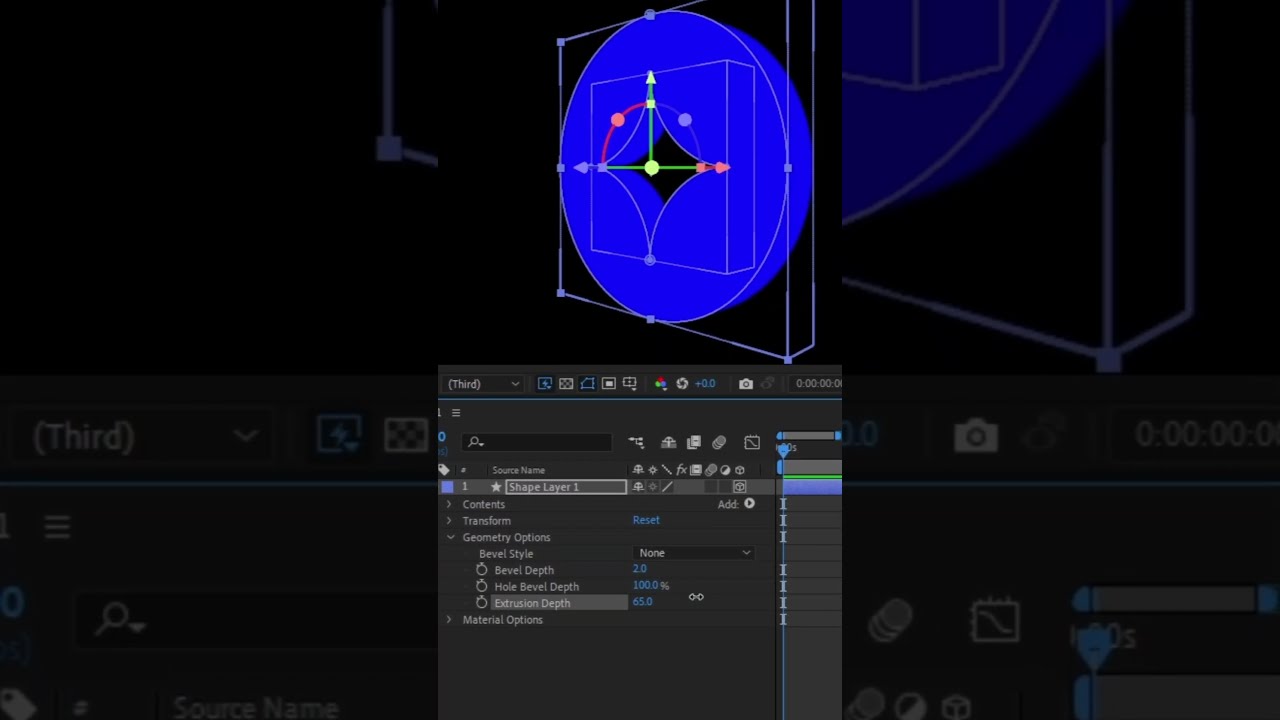Enable Frame Blending timeline button
Image resolution: width=1280 pixels, height=720 pixels.
coord(693,442)
